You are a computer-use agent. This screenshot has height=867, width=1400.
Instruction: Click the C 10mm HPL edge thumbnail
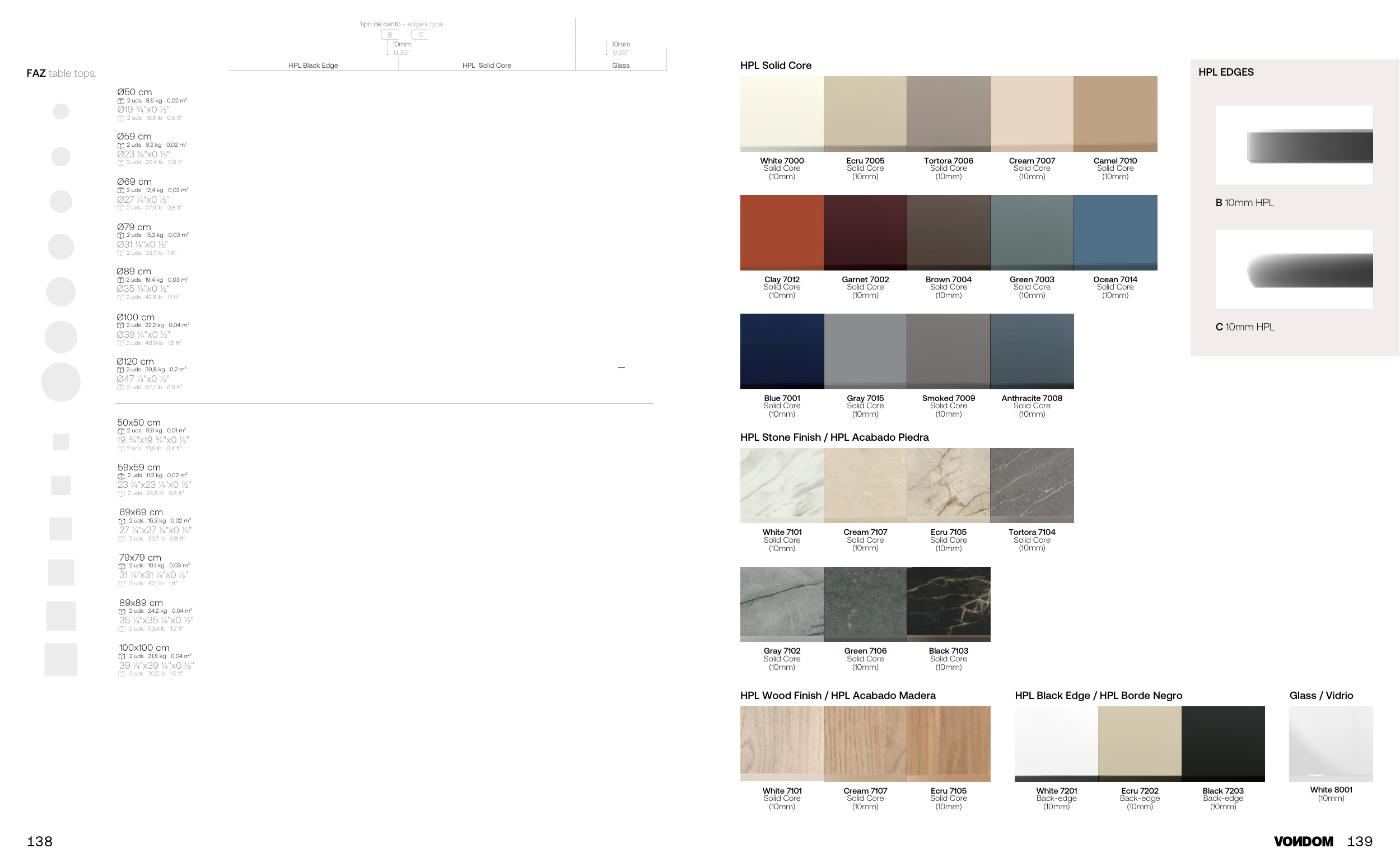pyautogui.click(x=1294, y=269)
